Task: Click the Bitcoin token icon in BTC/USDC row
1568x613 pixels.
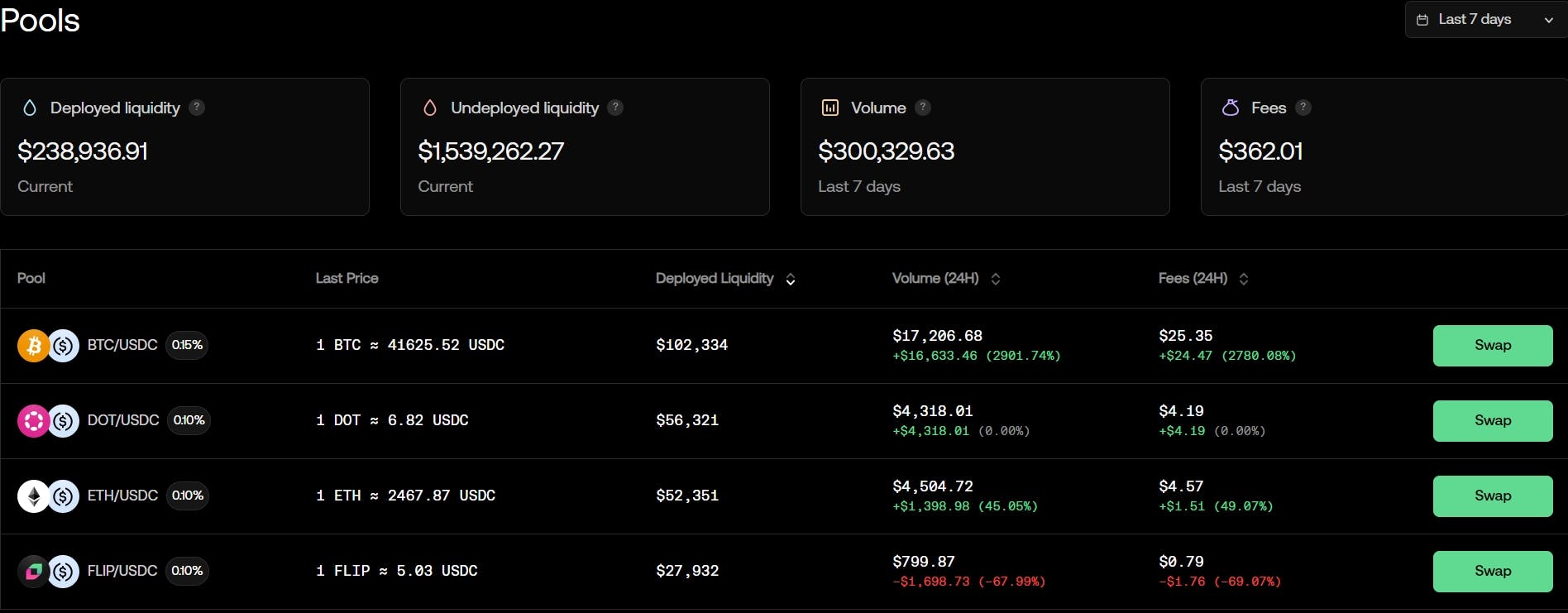Action: pos(33,346)
